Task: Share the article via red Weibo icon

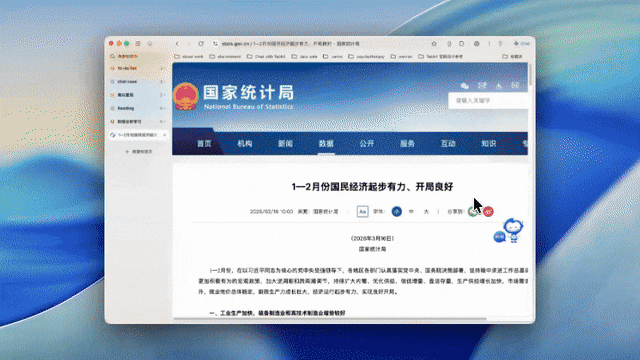Action: point(488,211)
